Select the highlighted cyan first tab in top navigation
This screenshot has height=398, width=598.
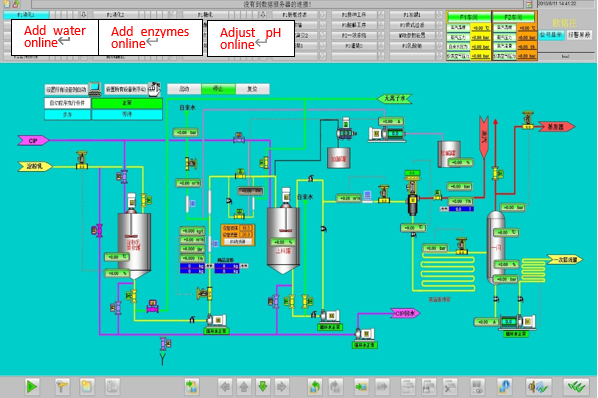pyautogui.click(x=26, y=14)
